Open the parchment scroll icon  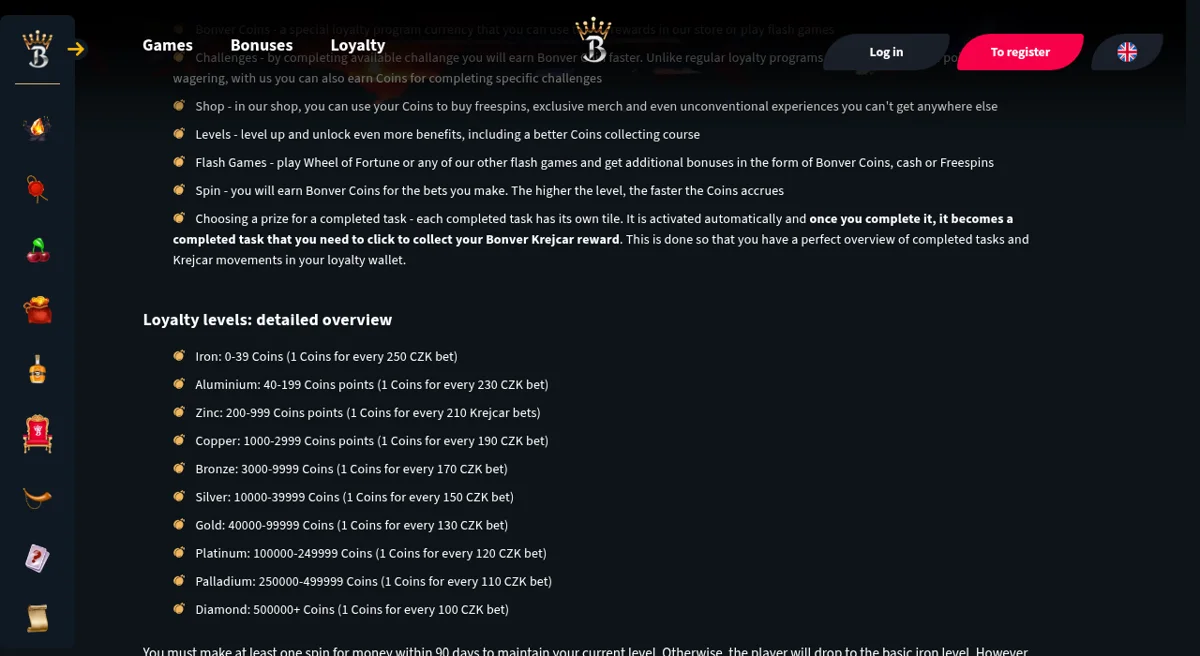click(x=37, y=618)
